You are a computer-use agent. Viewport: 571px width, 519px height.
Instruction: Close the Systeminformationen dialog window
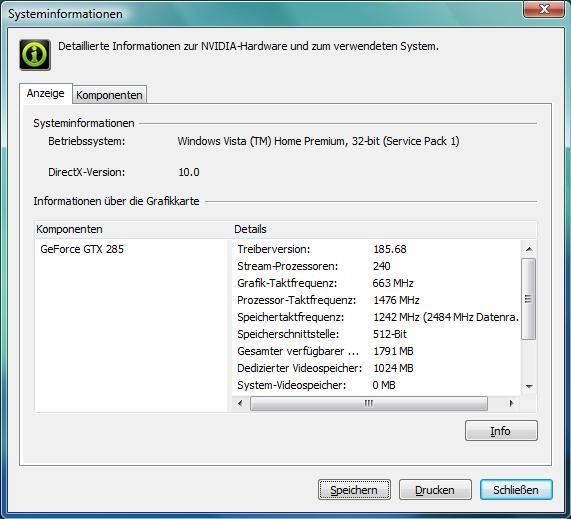click(543, 9)
